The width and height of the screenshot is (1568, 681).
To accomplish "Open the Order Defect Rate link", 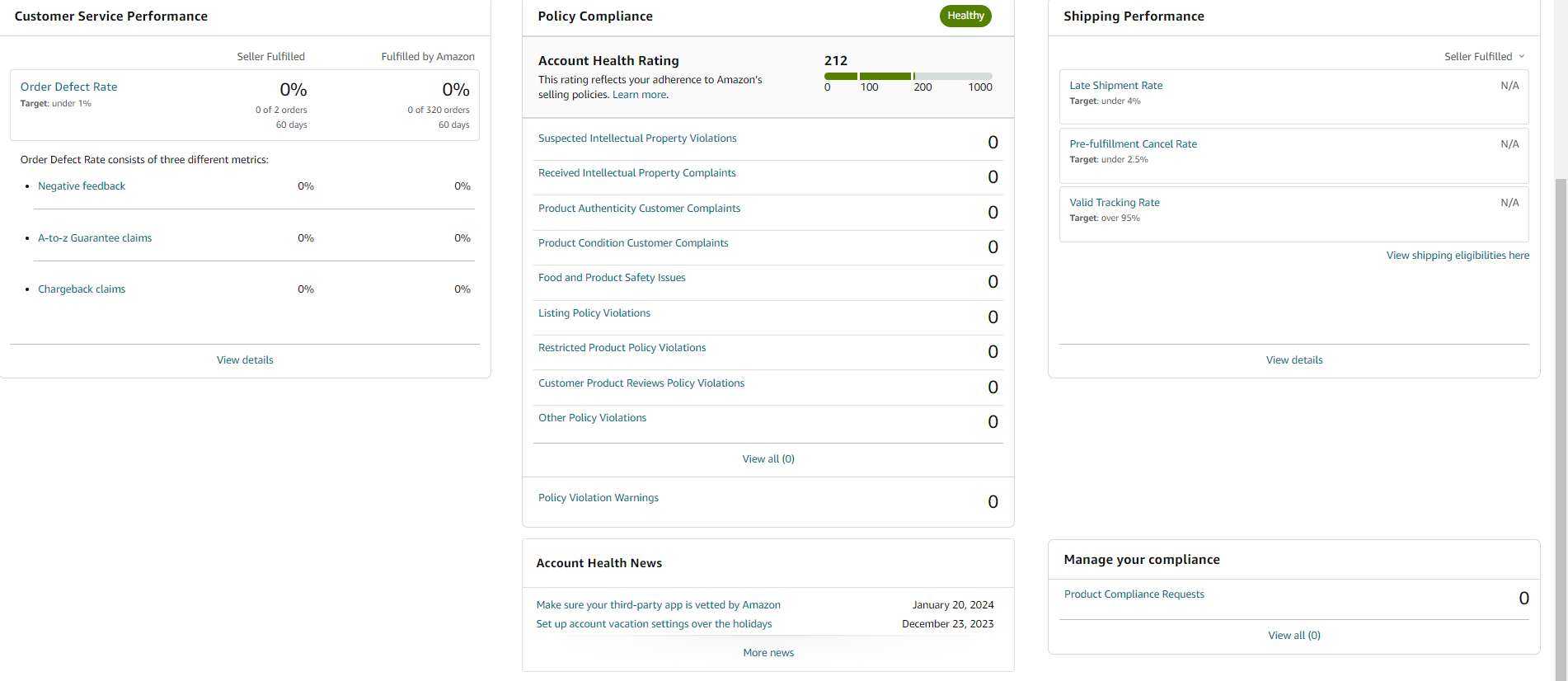I will coord(68,87).
